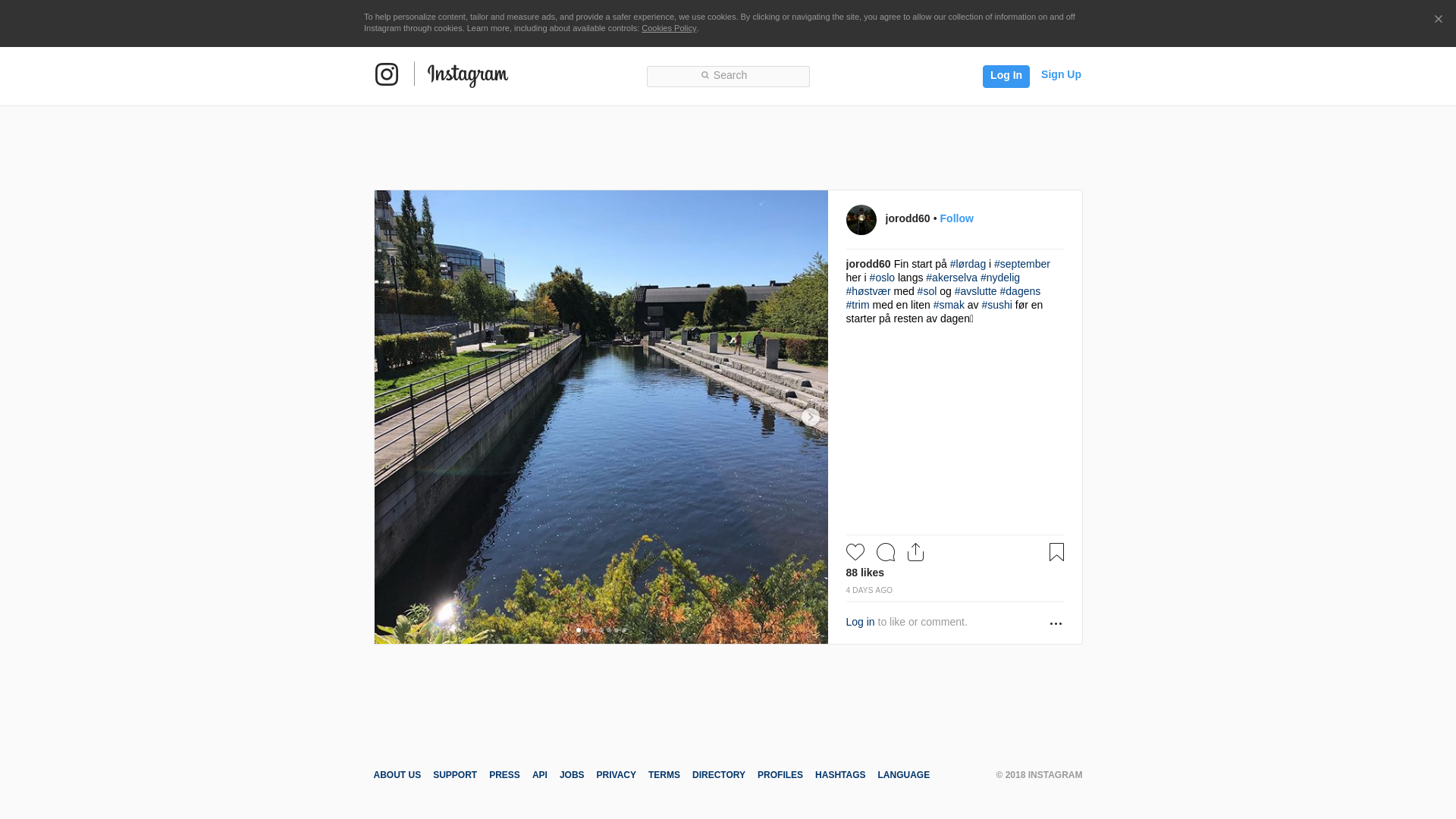Click the Instagram wordmark logo

point(467,75)
